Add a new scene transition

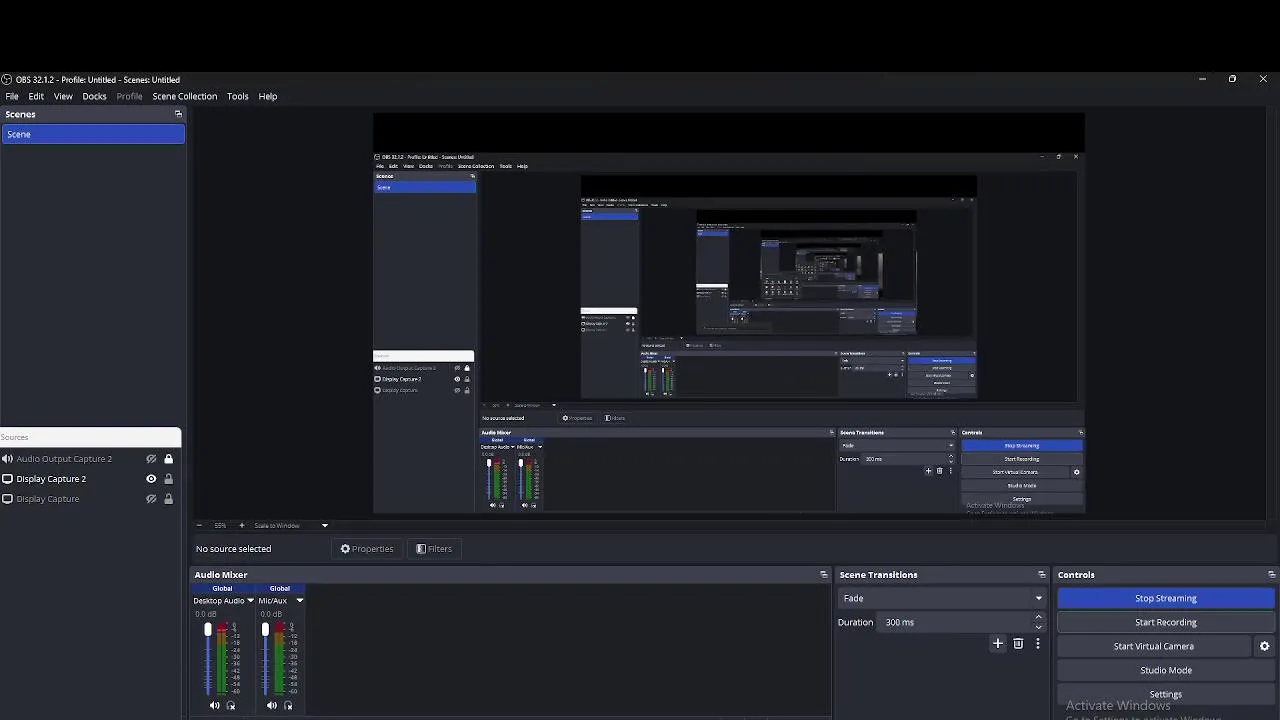997,644
